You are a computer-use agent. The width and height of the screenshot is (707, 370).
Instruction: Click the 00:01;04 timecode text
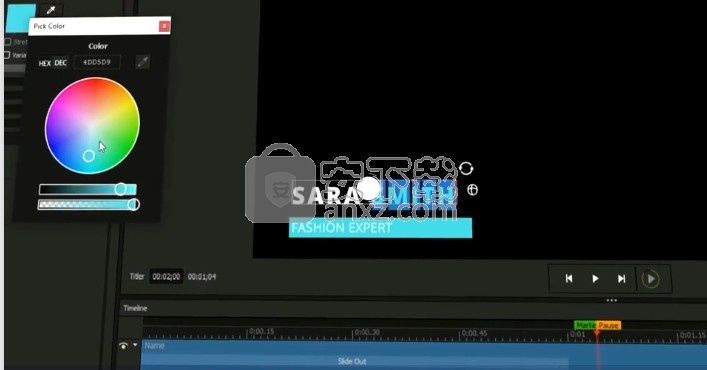coord(202,277)
